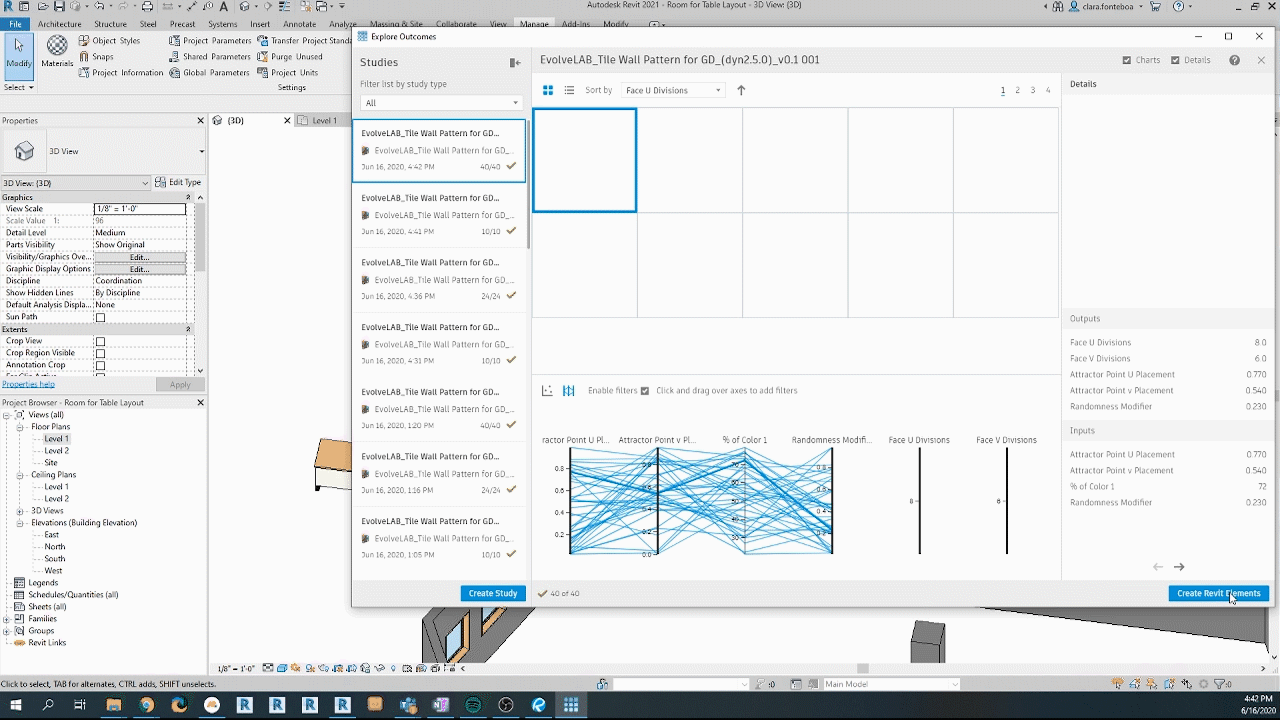Open Object Styles settings
The image size is (1280, 720).
(x=108, y=41)
